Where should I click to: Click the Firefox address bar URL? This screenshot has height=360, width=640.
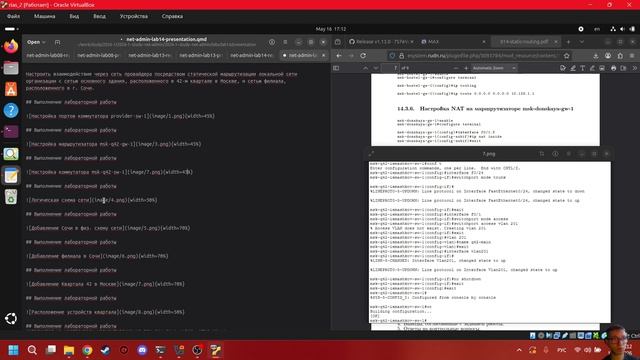click(x=482, y=56)
